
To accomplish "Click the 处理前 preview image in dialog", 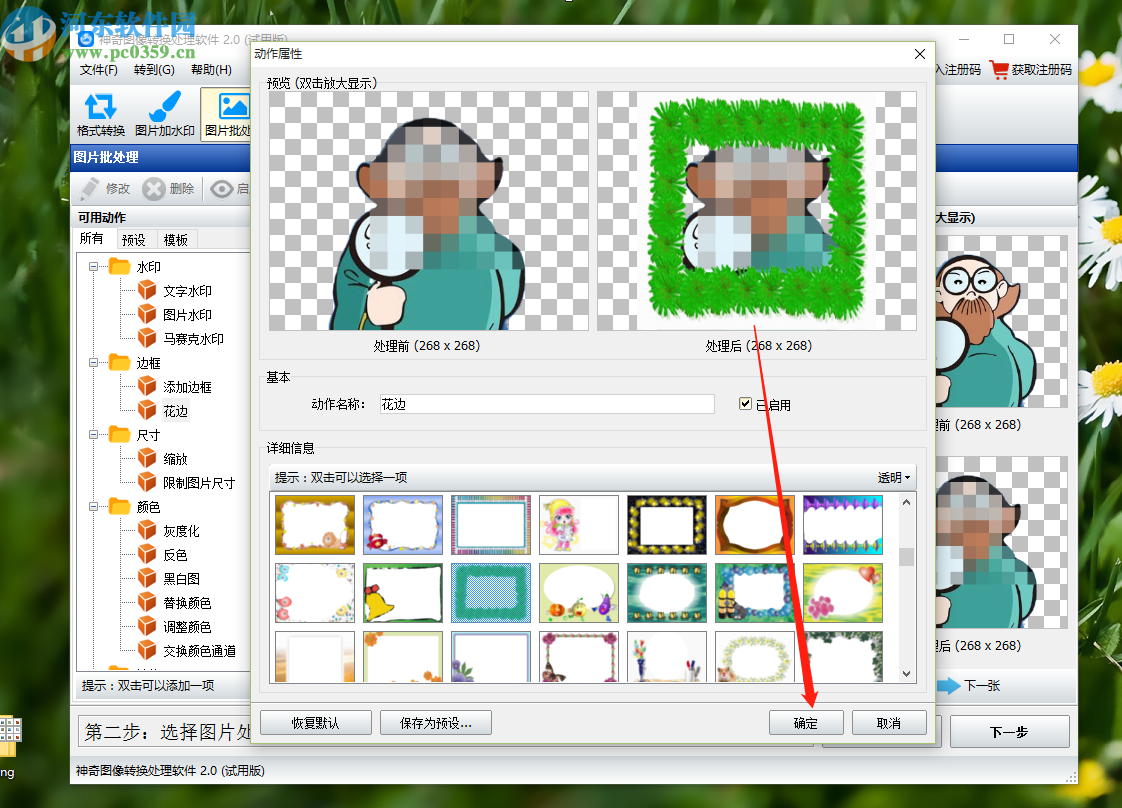I will (429, 211).
